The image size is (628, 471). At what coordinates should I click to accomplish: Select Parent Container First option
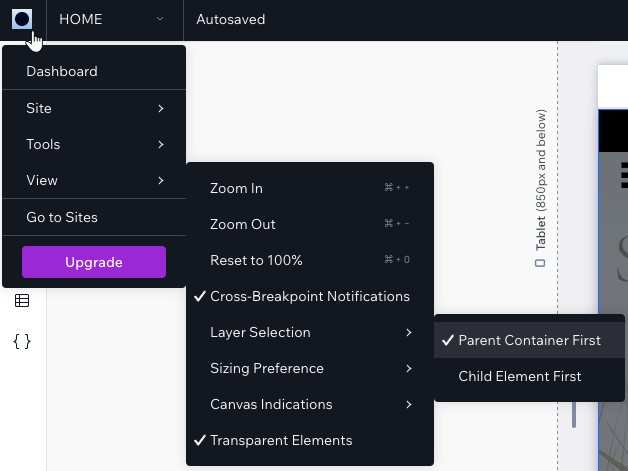[x=529, y=340]
